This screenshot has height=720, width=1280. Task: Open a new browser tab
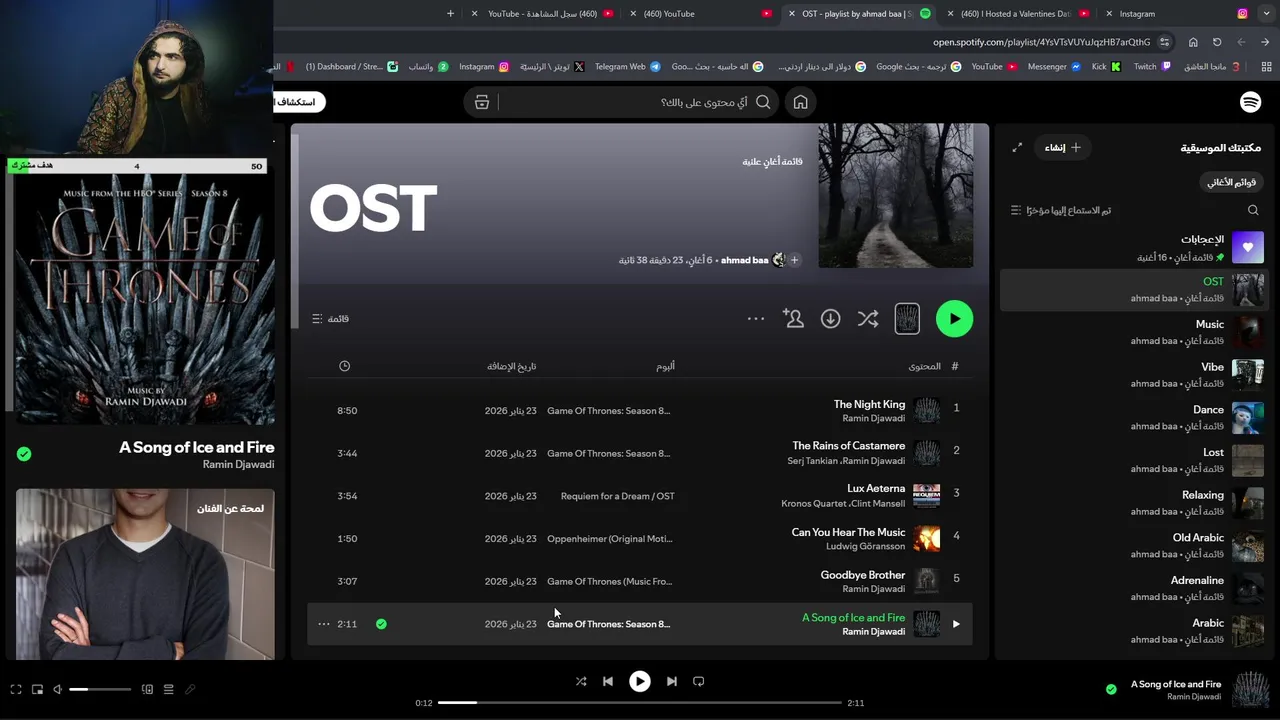pyautogui.click(x=450, y=14)
